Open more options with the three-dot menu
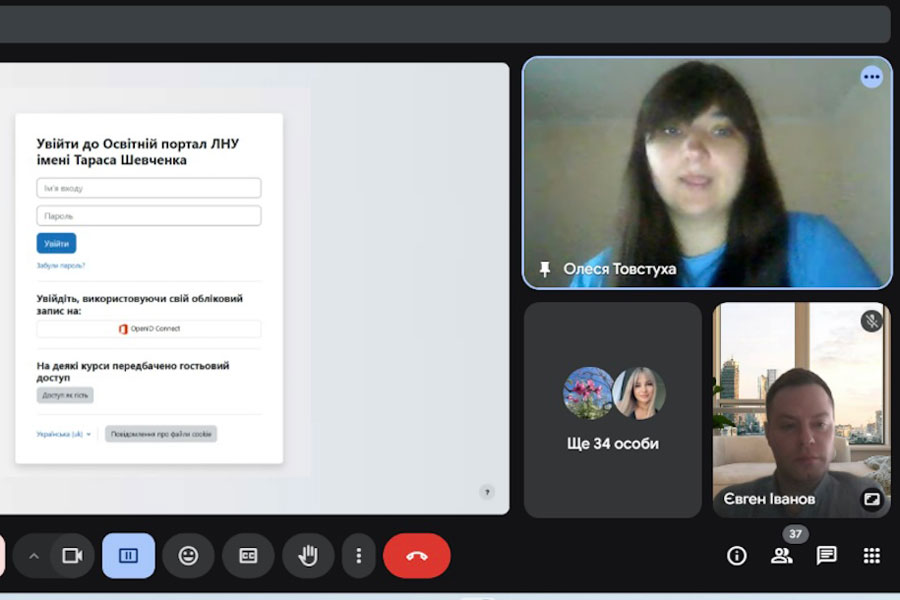 (359, 555)
